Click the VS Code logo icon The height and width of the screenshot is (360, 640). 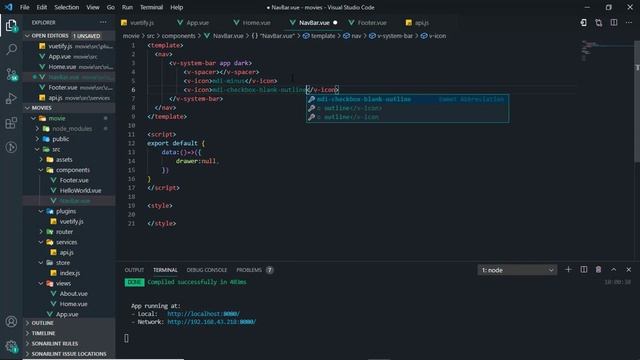tap(9, 7)
